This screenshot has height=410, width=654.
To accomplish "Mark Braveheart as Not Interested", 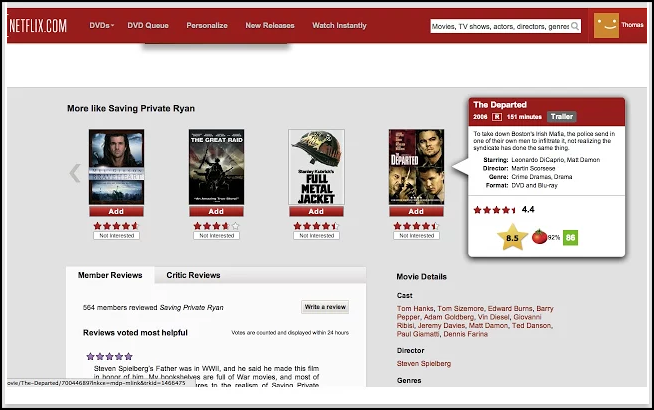I will click(116, 236).
